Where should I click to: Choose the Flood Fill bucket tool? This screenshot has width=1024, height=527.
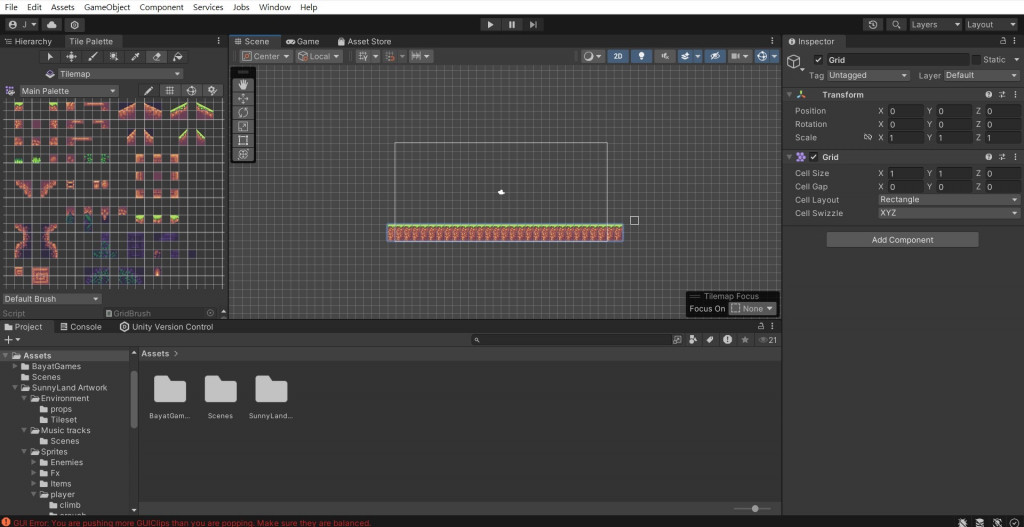(x=178, y=57)
